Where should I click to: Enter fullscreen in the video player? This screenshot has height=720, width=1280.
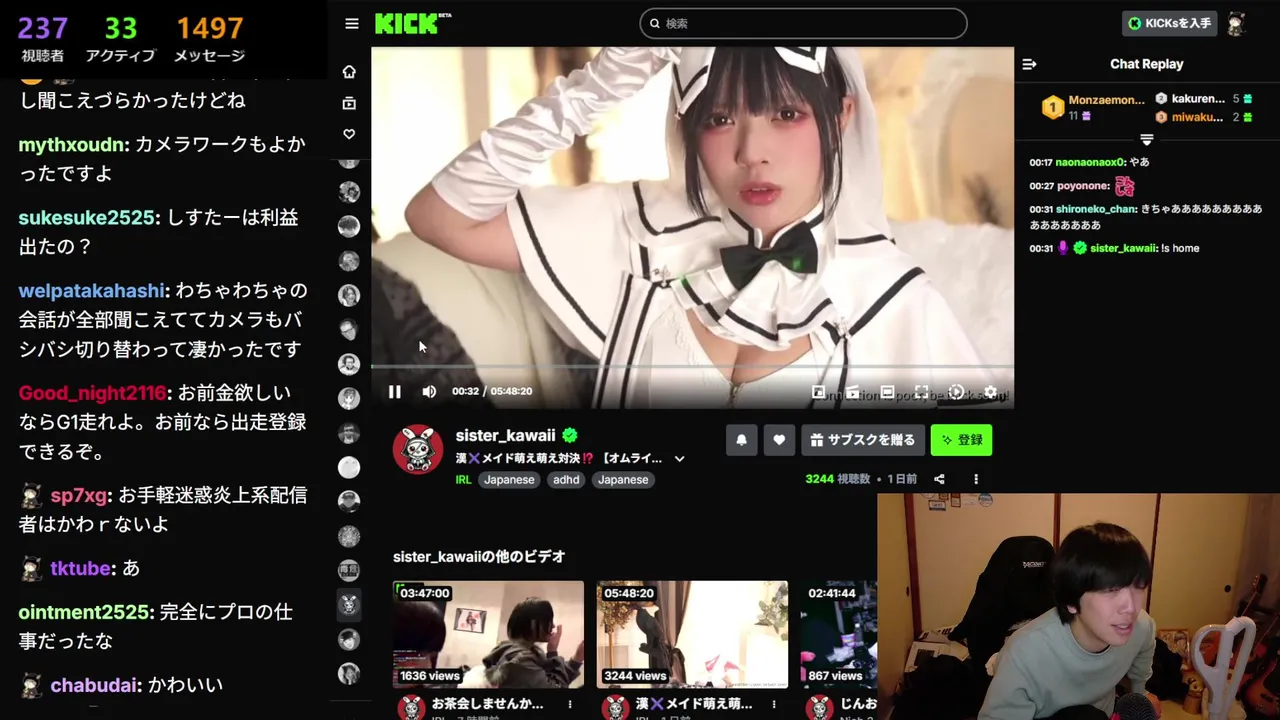point(922,392)
